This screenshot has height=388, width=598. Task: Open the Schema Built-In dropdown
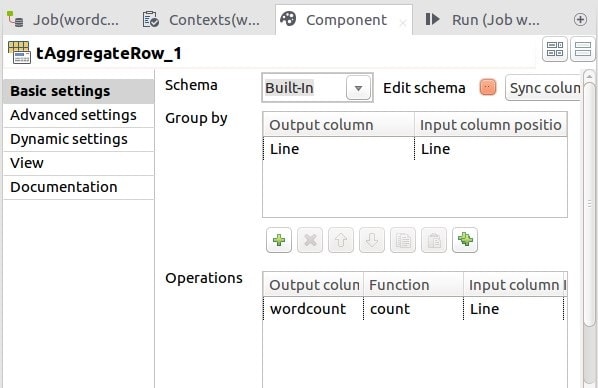(x=317, y=88)
